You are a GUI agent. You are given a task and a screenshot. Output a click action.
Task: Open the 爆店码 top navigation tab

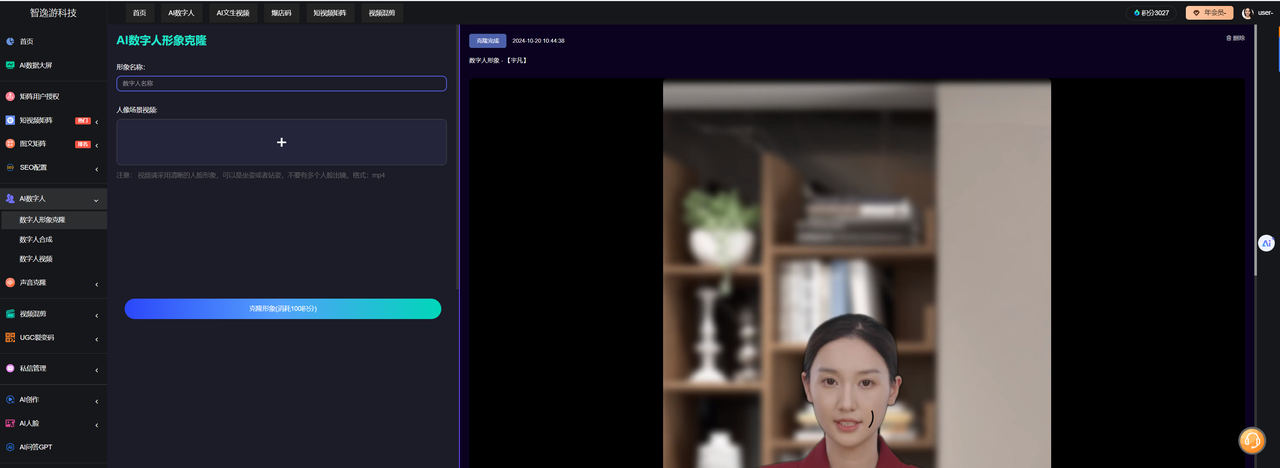coord(281,13)
